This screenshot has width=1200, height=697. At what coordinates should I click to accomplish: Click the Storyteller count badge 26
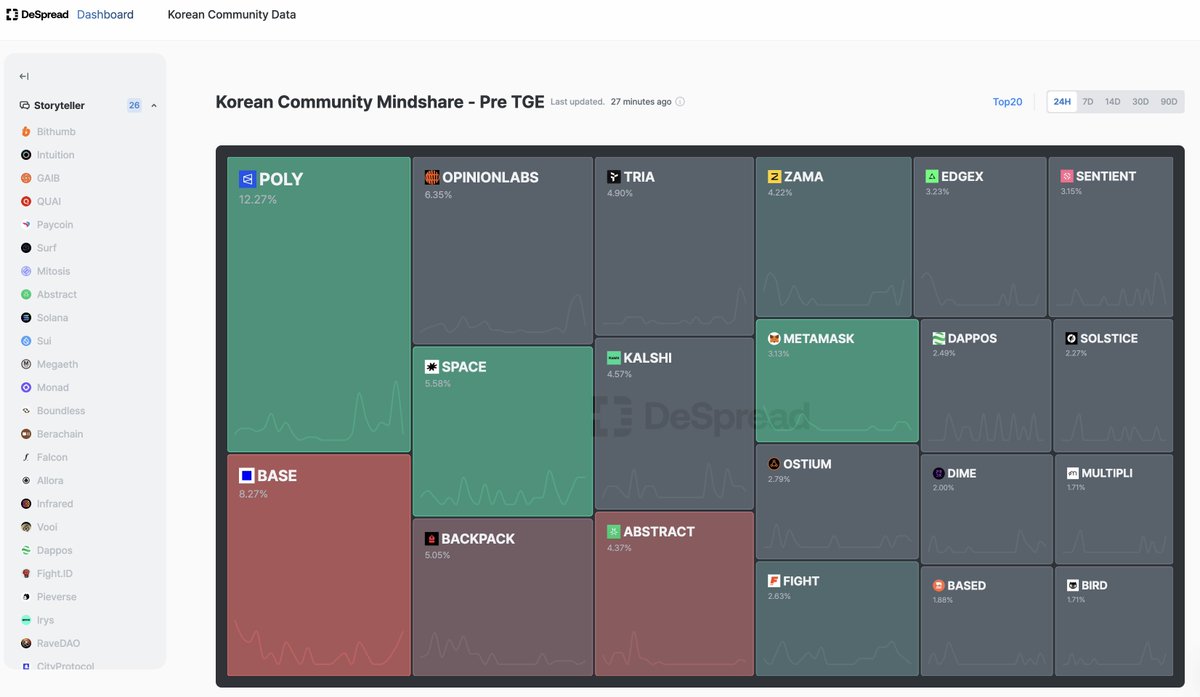pos(134,105)
